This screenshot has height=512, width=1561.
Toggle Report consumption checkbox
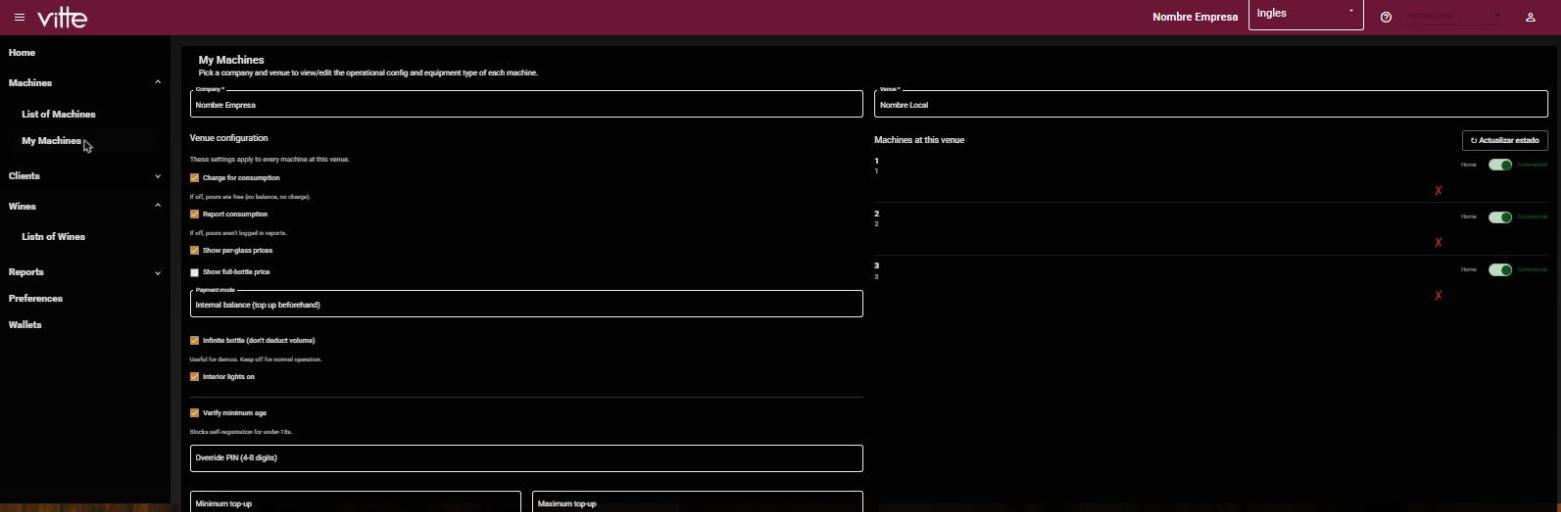click(194, 214)
